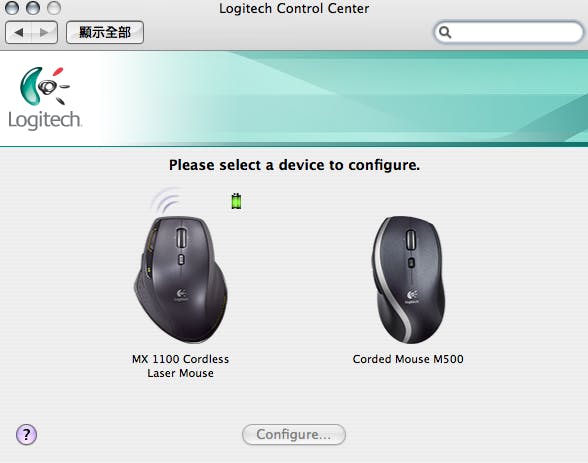This screenshot has height=463, width=588.
Task: Click the Corded Mouse M500 label
Action: click(x=408, y=359)
